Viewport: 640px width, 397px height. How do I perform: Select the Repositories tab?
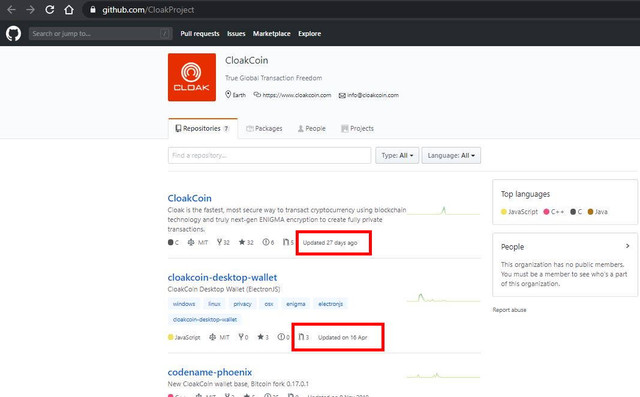point(202,129)
